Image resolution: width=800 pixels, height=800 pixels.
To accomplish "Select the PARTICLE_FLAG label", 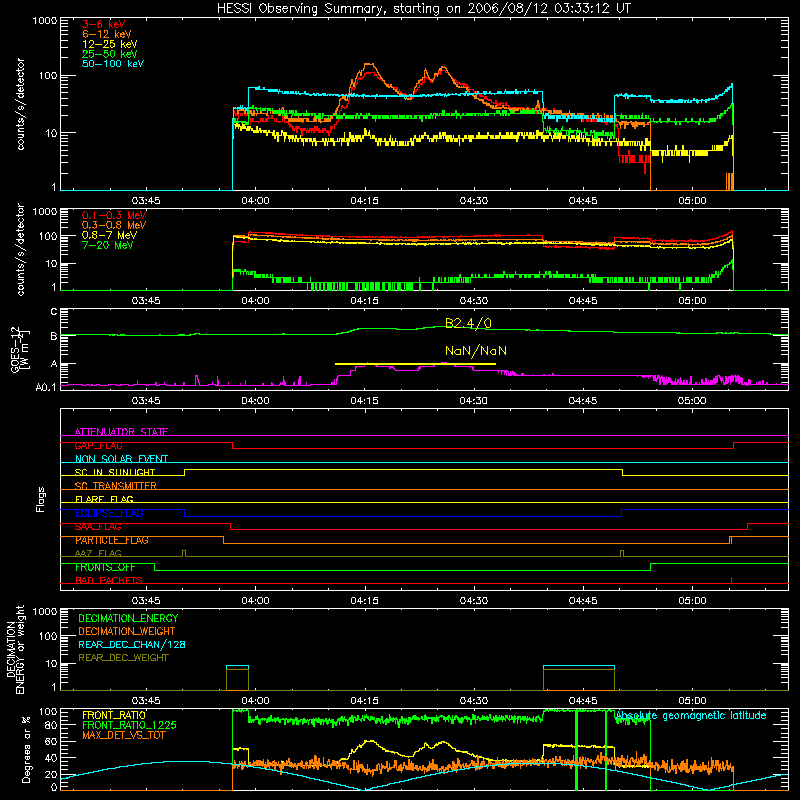I will coord(112,540).
